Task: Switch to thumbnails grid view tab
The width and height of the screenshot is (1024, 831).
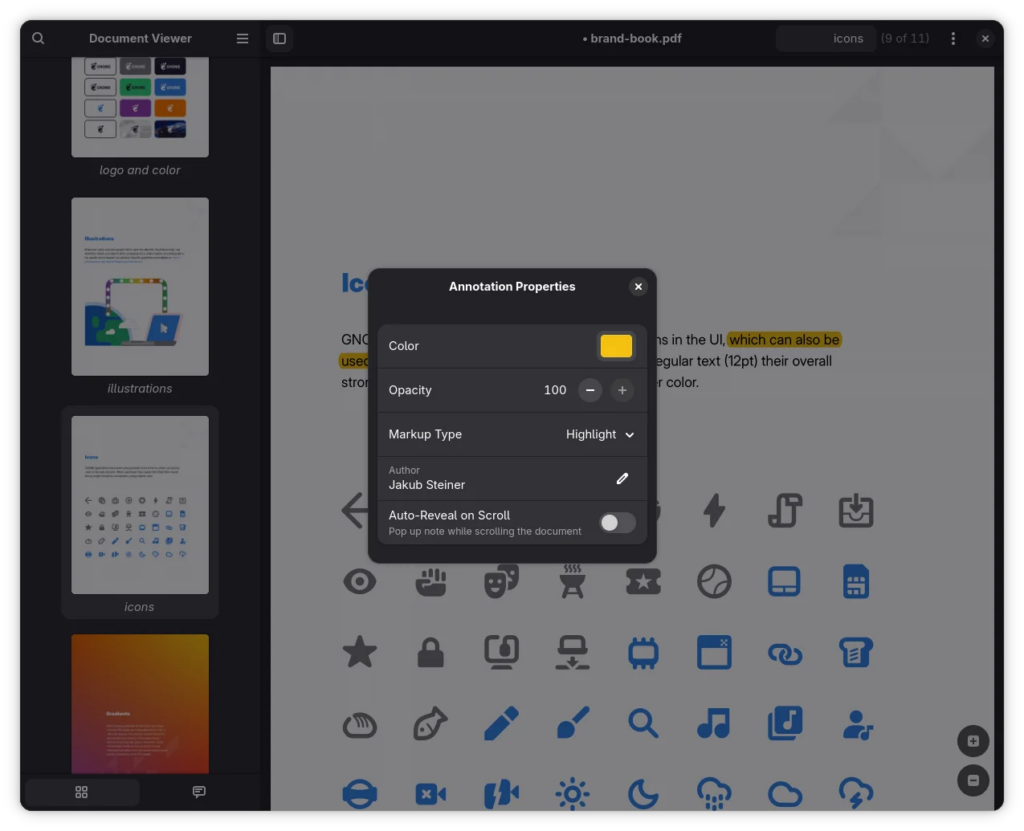Action: tap(82, 792)
